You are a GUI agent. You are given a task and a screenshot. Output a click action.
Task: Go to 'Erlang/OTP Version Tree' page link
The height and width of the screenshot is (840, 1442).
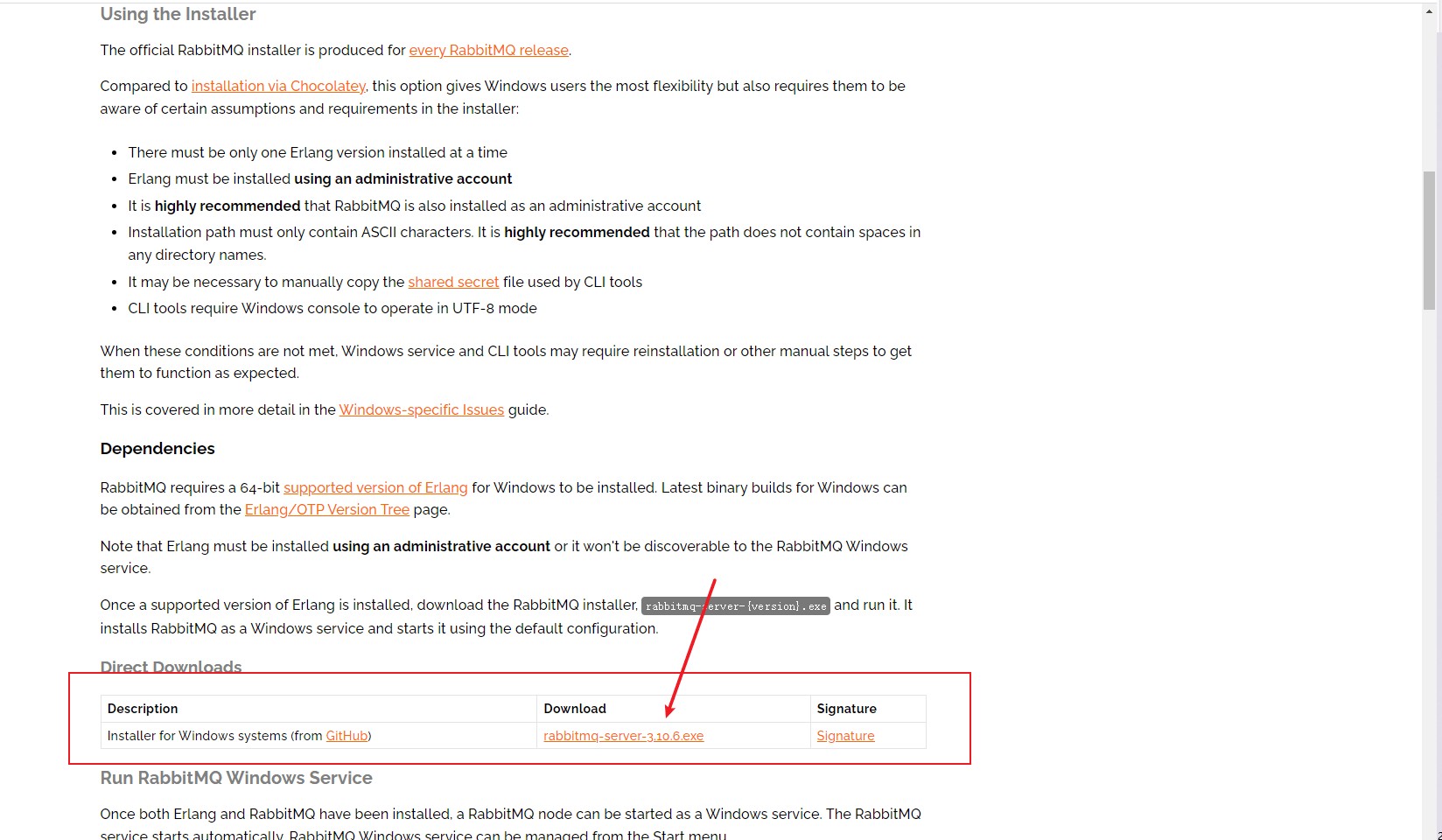point(326,510)
